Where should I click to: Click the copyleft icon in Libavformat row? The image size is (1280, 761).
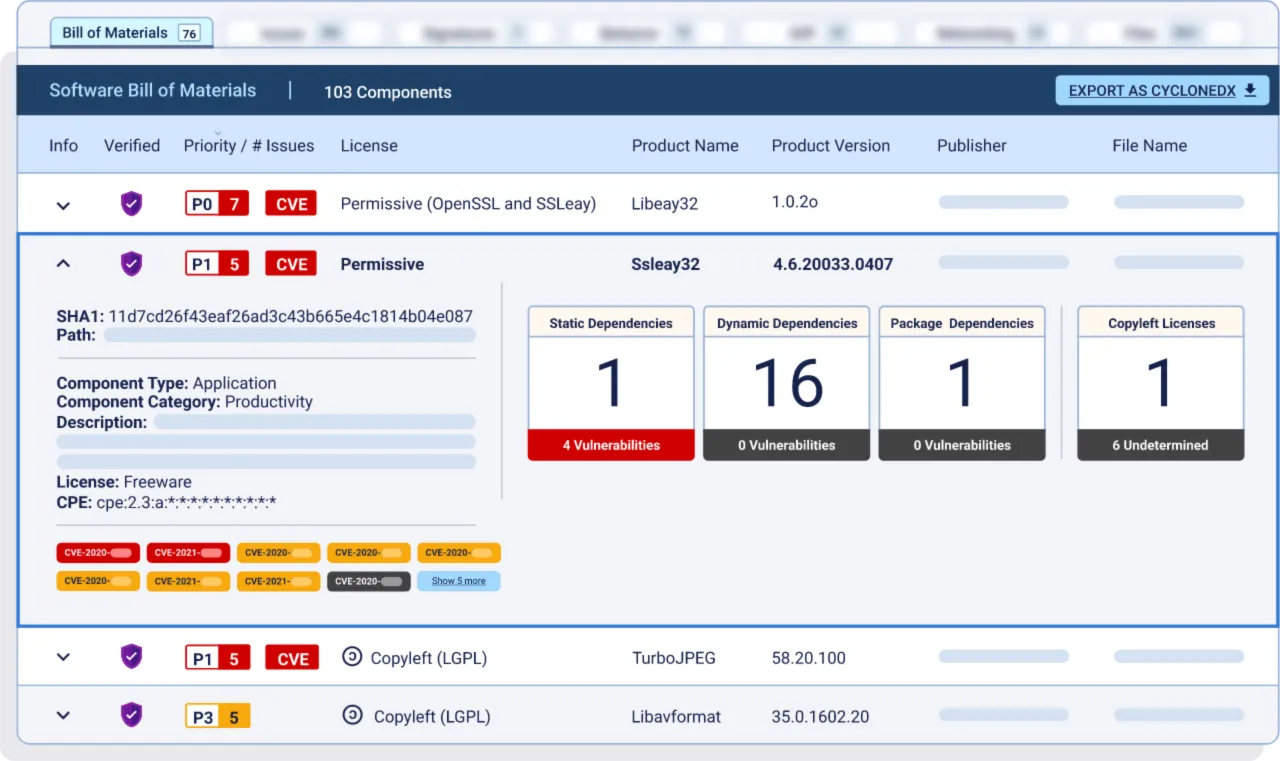pos(352,715)
